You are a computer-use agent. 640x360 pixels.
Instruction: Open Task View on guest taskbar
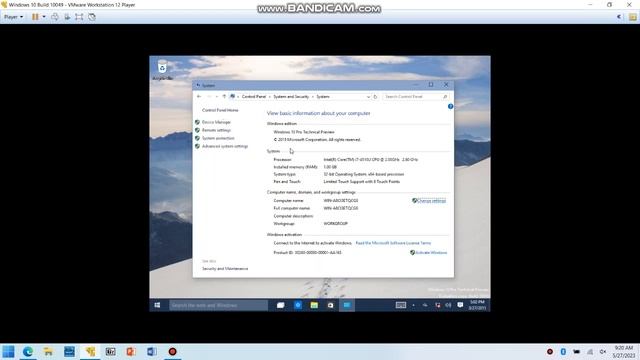click(x=280, y=305)
